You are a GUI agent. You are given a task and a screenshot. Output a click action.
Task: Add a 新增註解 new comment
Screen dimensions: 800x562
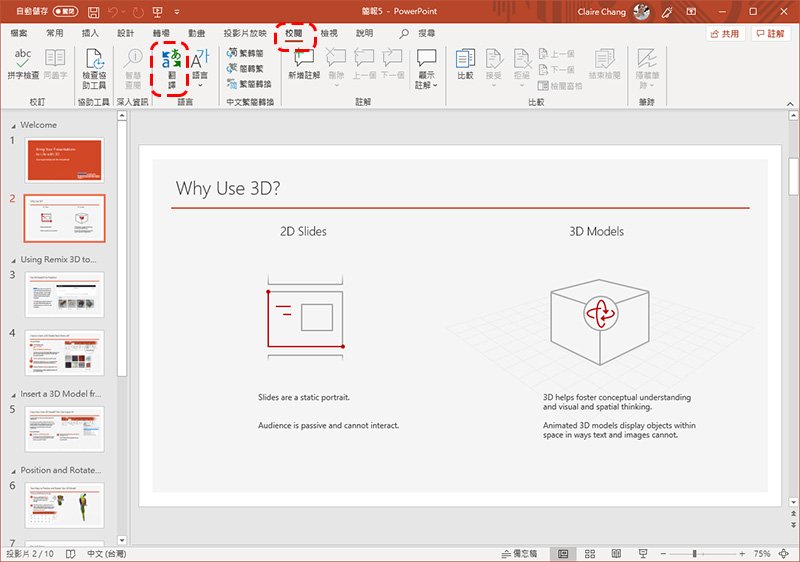pyautogui.click(x=304, y=65)
